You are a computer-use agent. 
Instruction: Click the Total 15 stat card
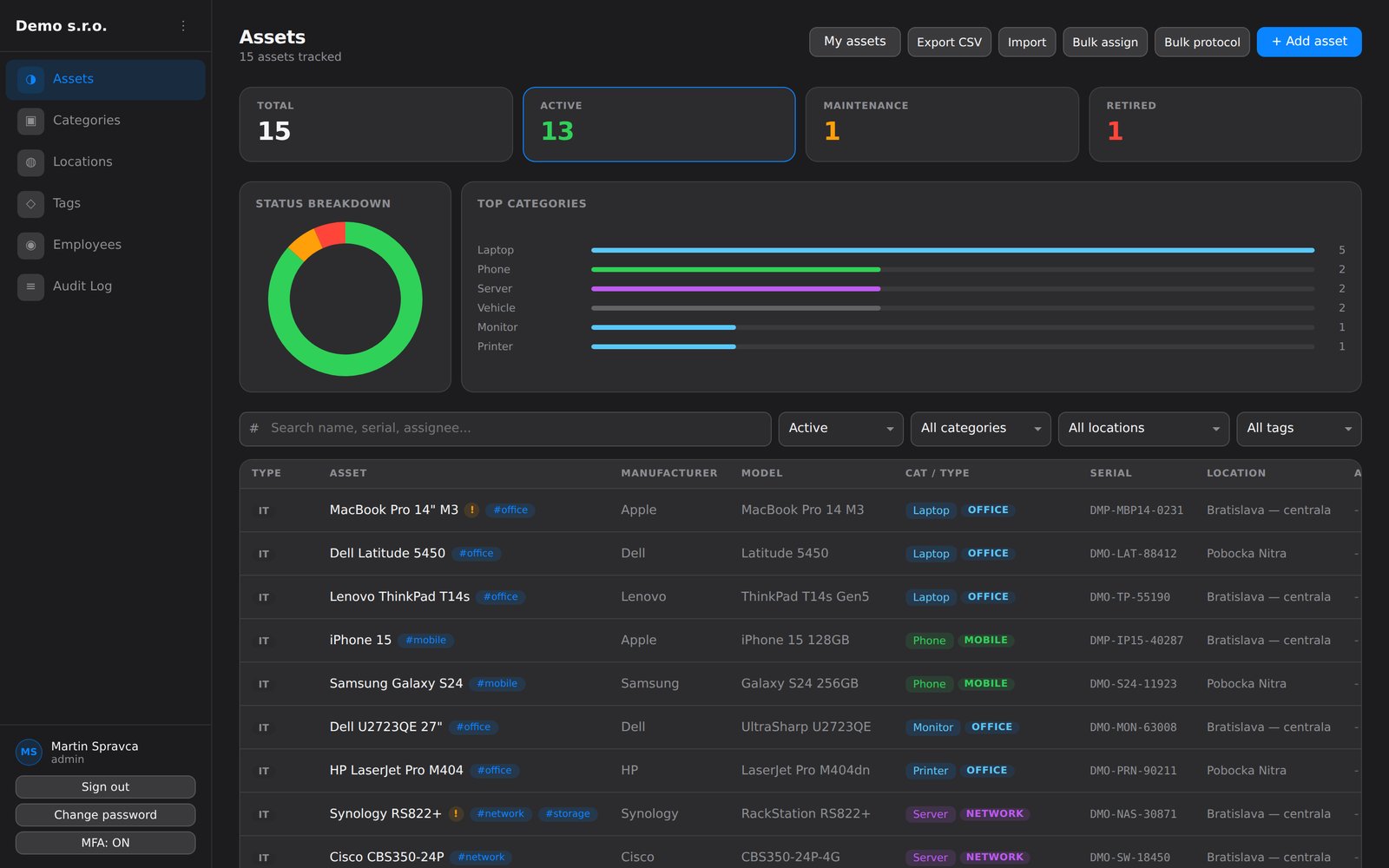point(376,124)
